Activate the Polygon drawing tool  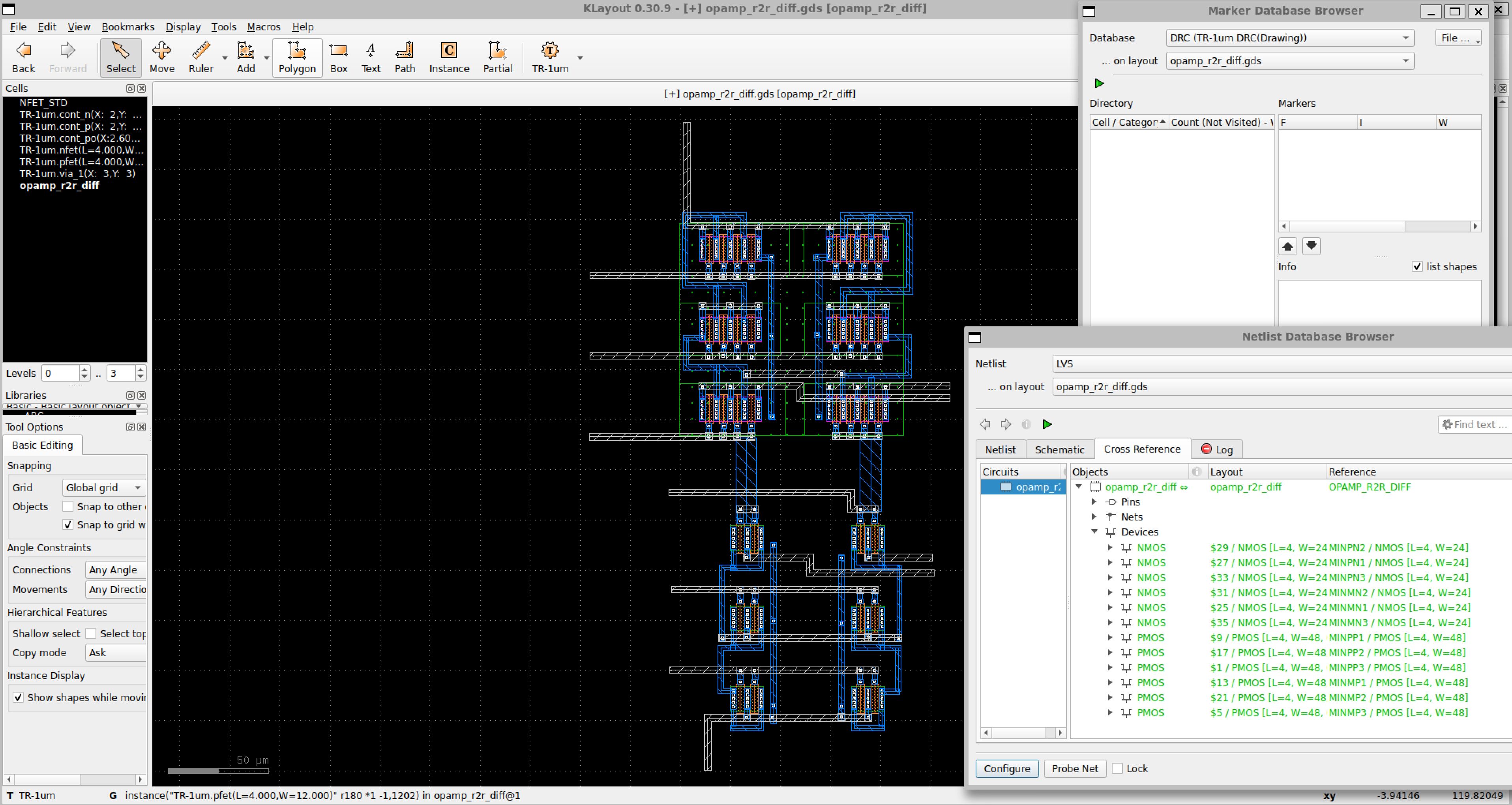(x=297, y=58)
